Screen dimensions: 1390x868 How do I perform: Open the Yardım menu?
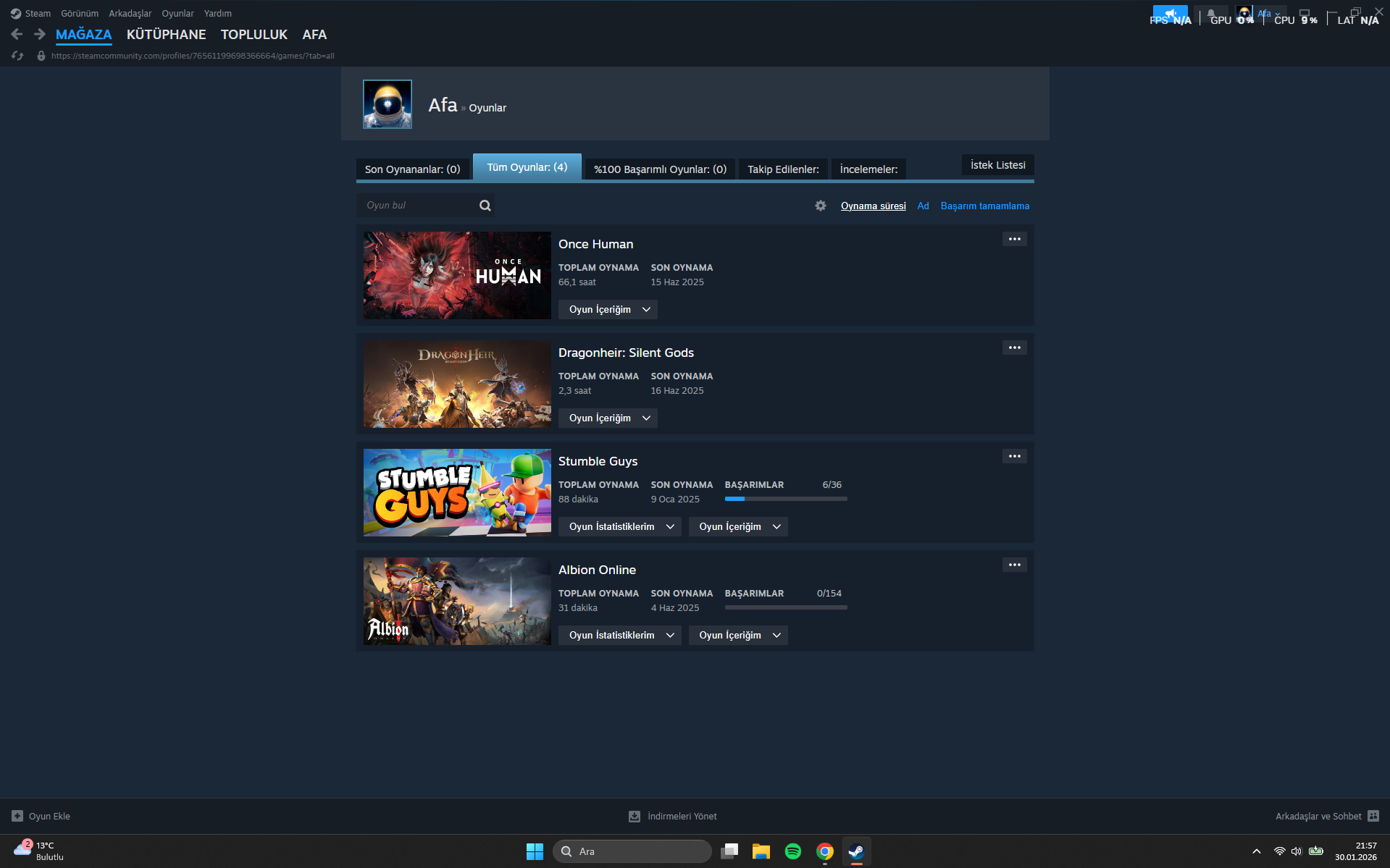tap(218, 14)
